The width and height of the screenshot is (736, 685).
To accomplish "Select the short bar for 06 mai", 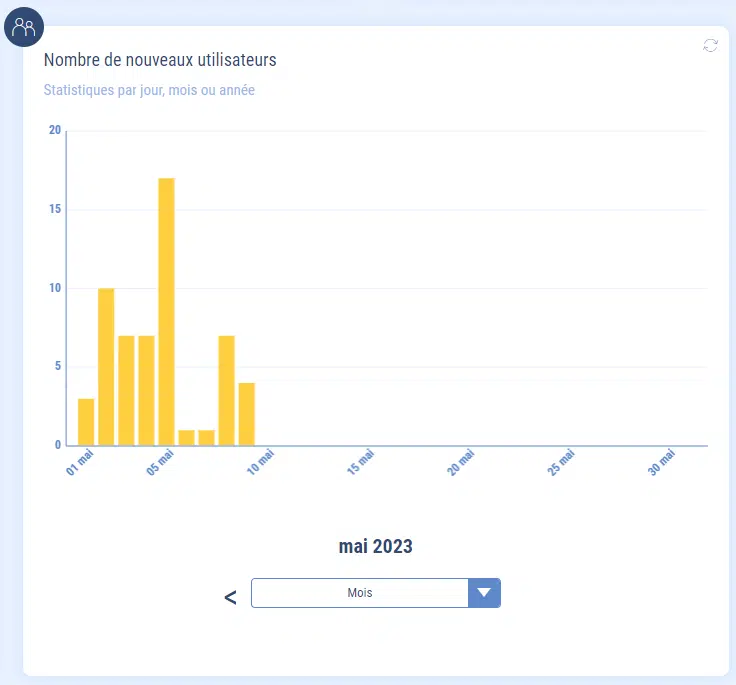I will point(186,437).
